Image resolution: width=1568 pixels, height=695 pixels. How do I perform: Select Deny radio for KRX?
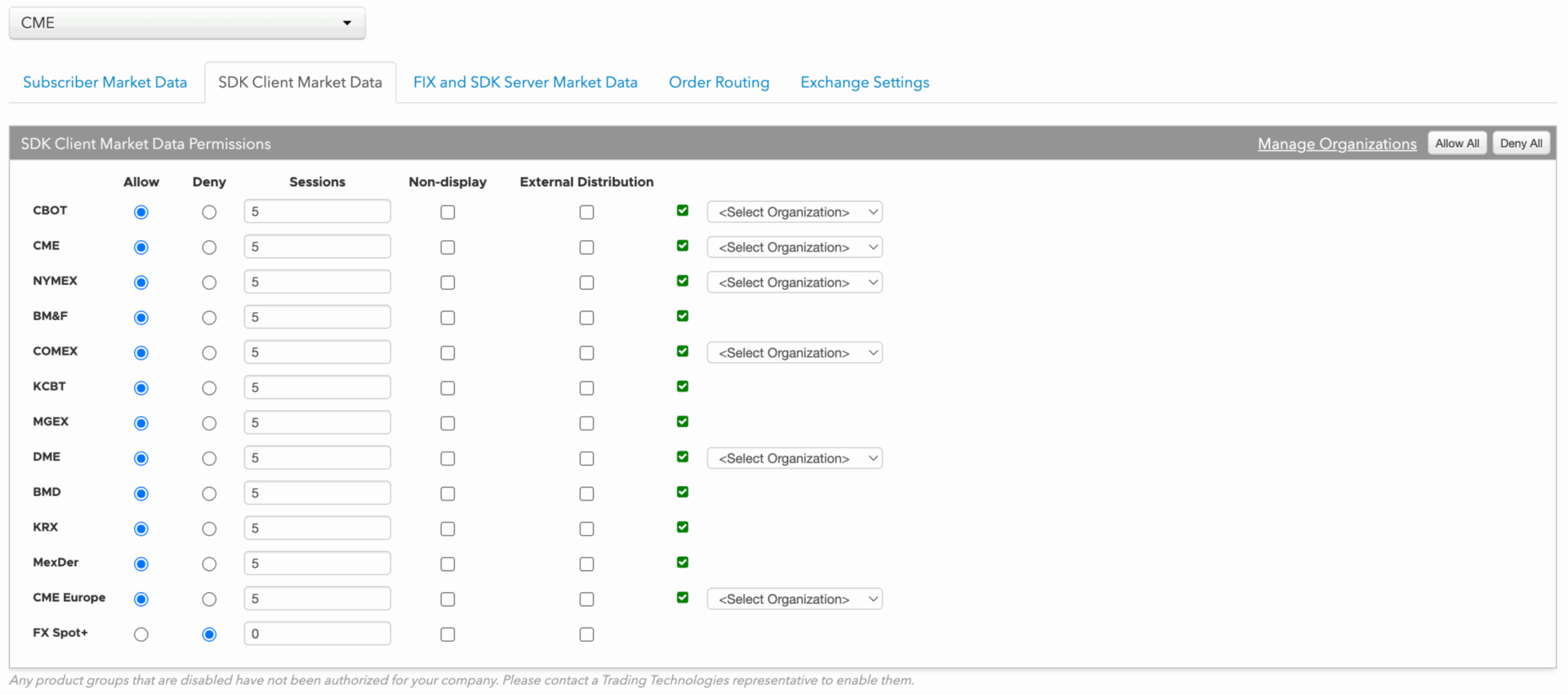tap(209, 529)
